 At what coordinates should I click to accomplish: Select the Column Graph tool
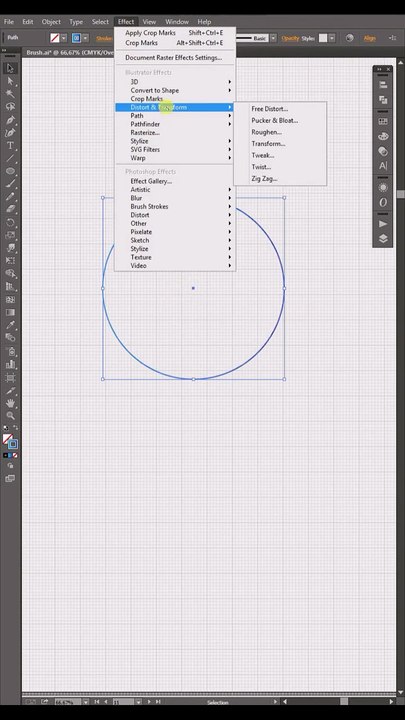click(10, 364)
